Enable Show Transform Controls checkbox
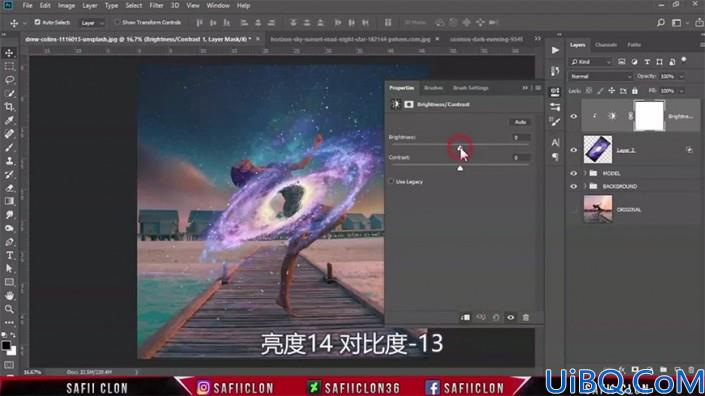The image size is (705, 396). 117,22
